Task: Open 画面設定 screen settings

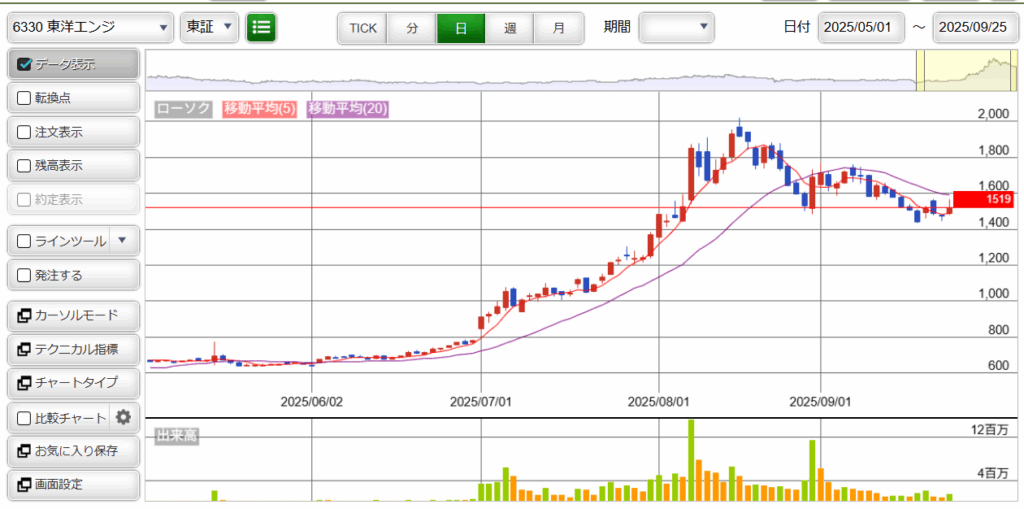Action: (72, 484)
